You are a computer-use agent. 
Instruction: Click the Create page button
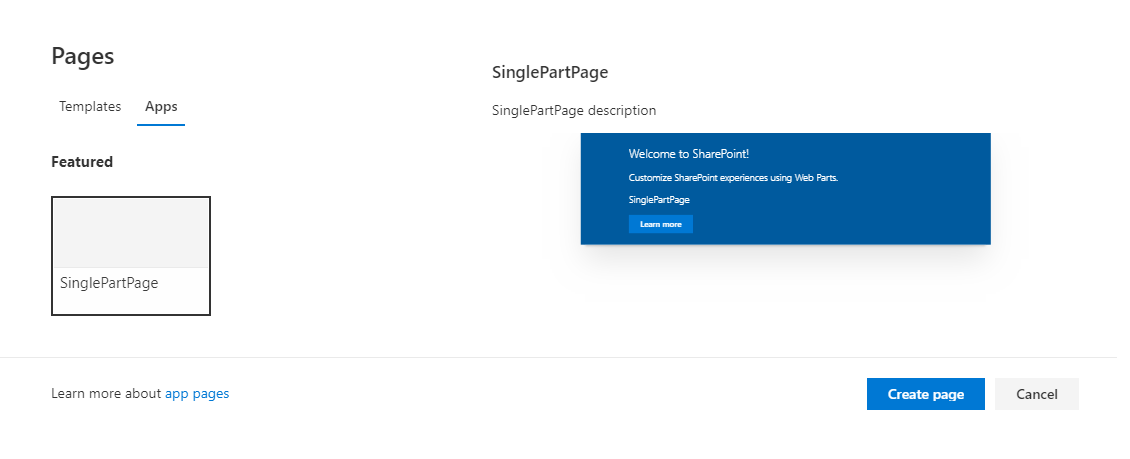pos(925,394)
